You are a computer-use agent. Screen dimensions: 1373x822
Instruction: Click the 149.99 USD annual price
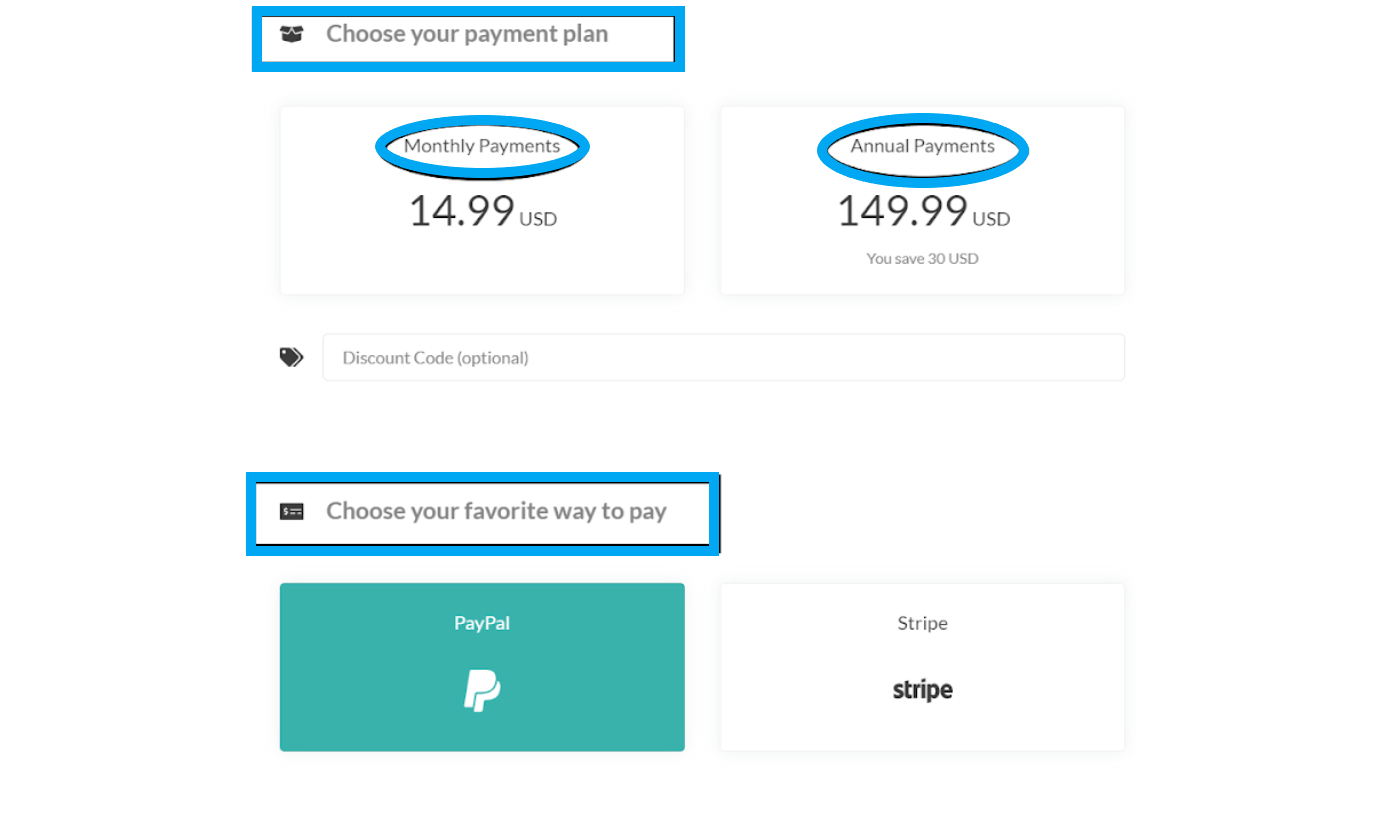click(922, 211)
